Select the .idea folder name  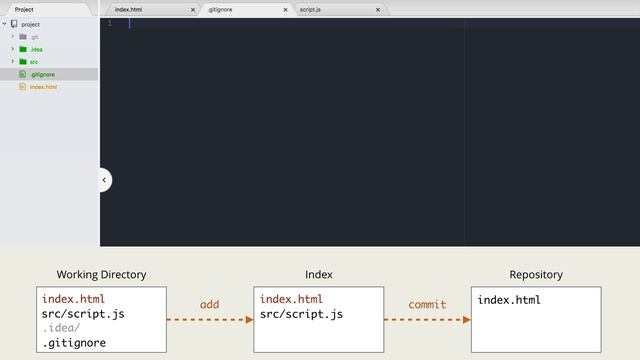pos(36,49)
